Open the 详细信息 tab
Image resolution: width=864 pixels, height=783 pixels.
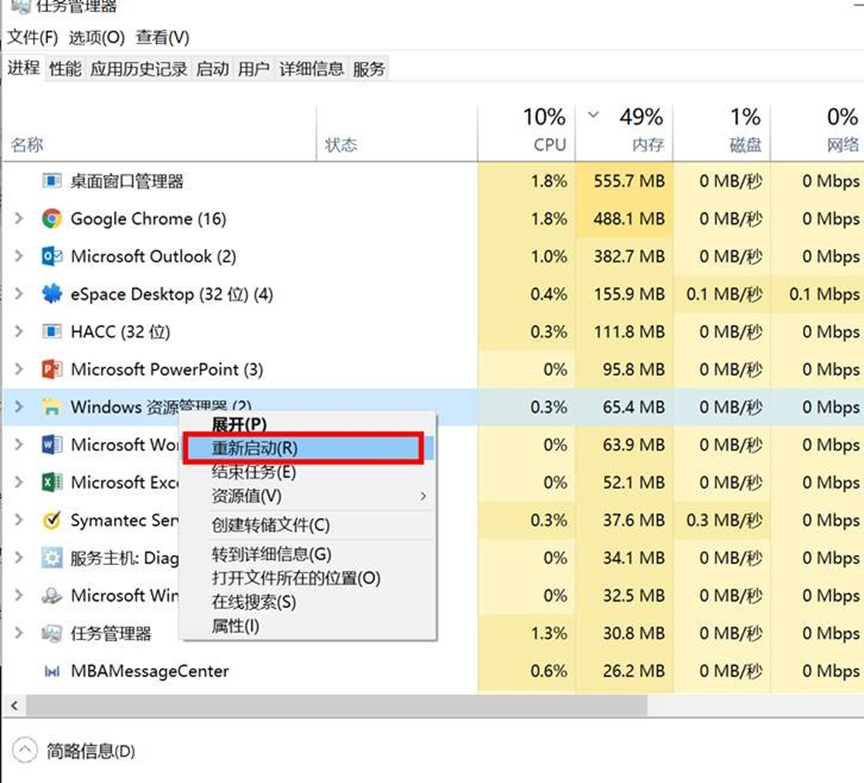pos(311,69)
